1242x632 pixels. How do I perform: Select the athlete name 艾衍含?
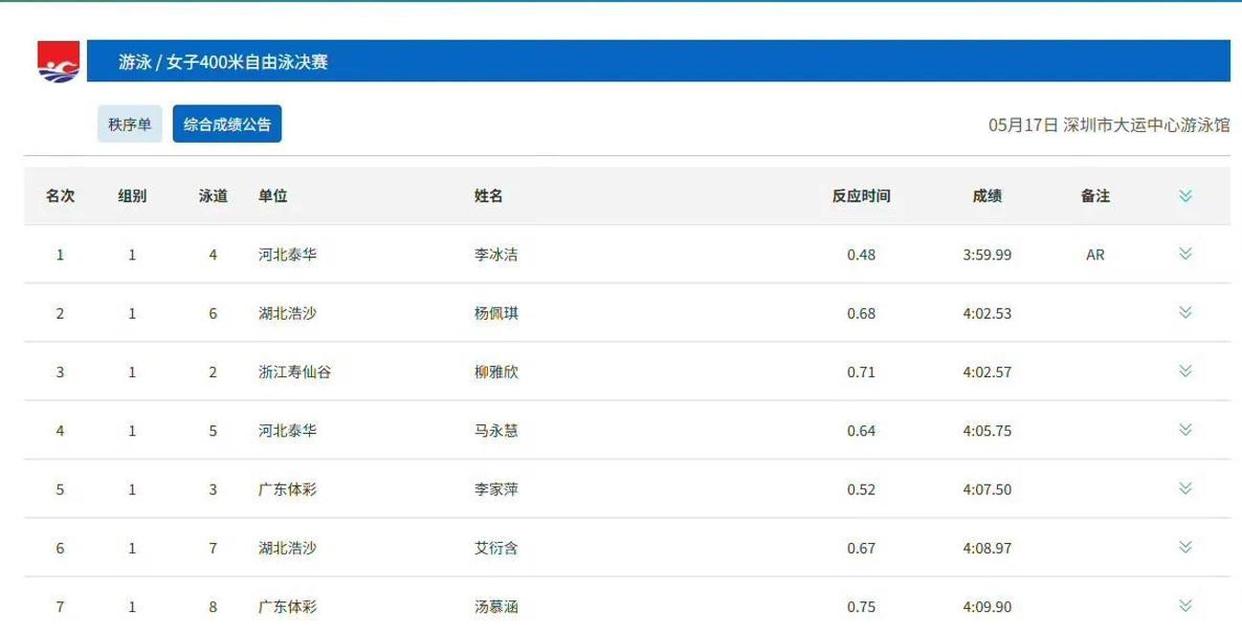pos(496,548)
